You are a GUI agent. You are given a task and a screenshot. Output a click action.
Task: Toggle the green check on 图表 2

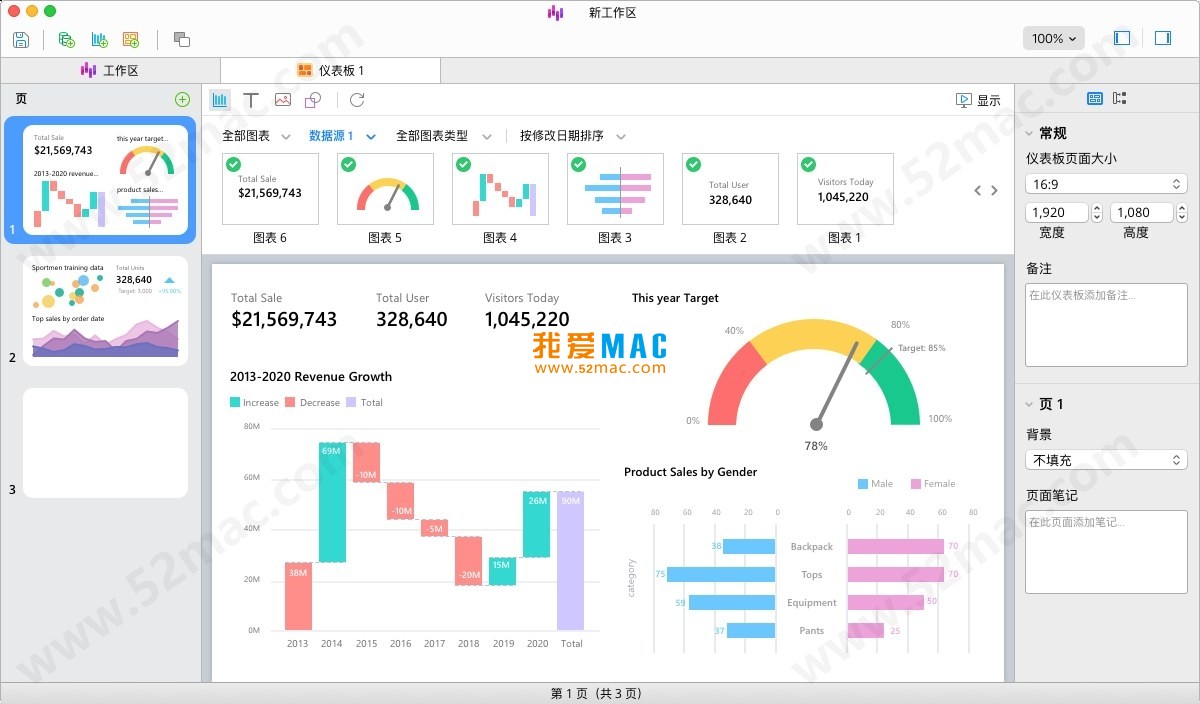click(x=694, y=164)
